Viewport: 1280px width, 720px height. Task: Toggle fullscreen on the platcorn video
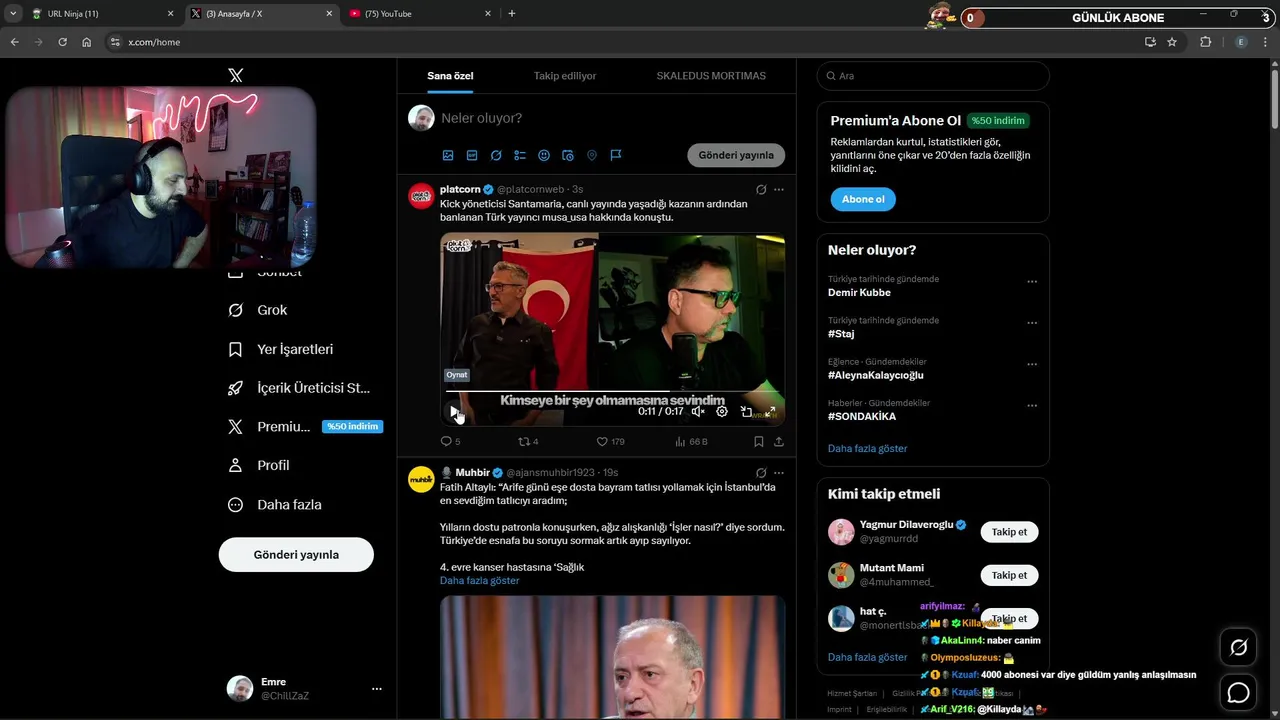[x=770, y=411]
